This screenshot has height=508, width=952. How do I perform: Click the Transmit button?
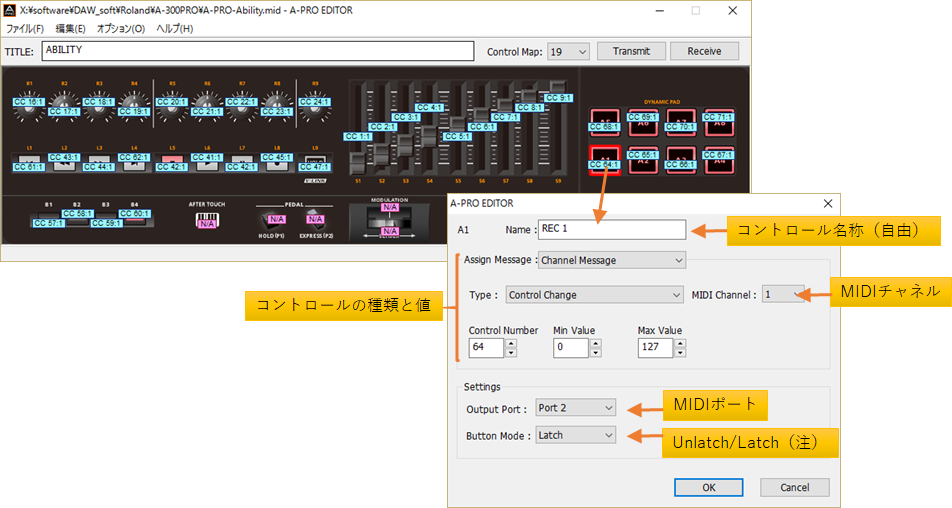click(631, 51)
